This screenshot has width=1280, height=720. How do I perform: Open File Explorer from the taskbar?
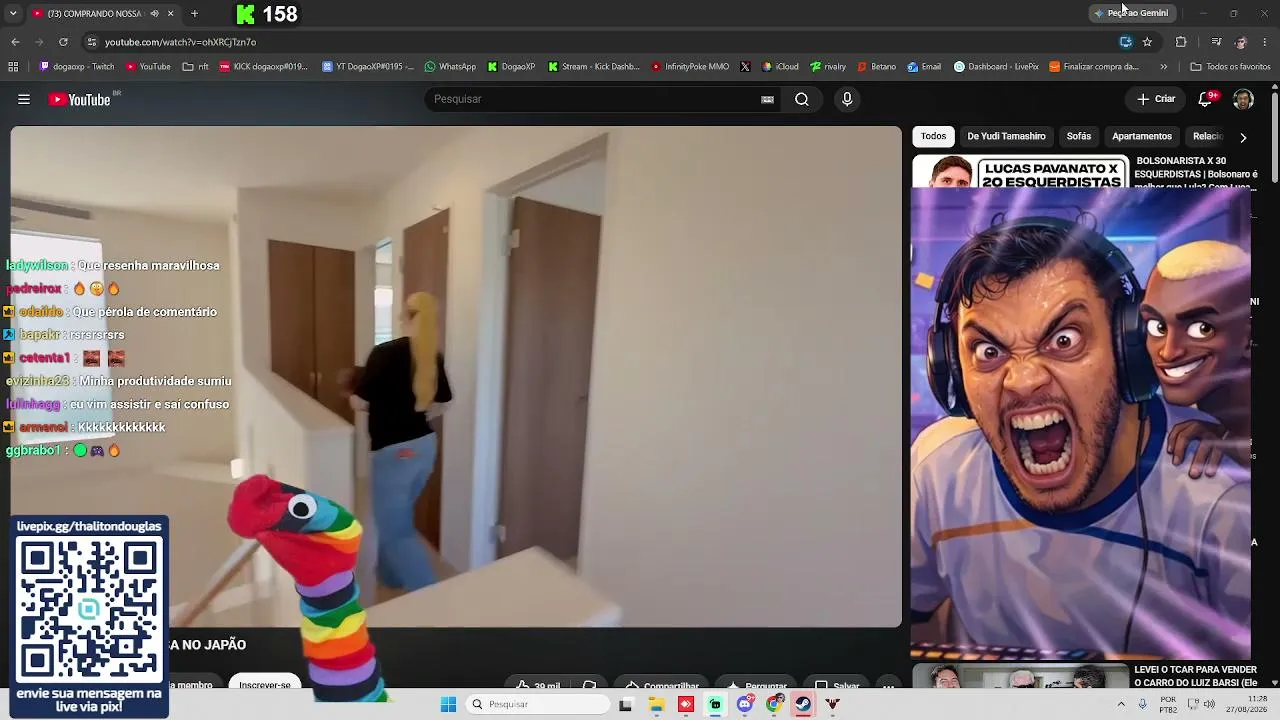tap(656, 704)
